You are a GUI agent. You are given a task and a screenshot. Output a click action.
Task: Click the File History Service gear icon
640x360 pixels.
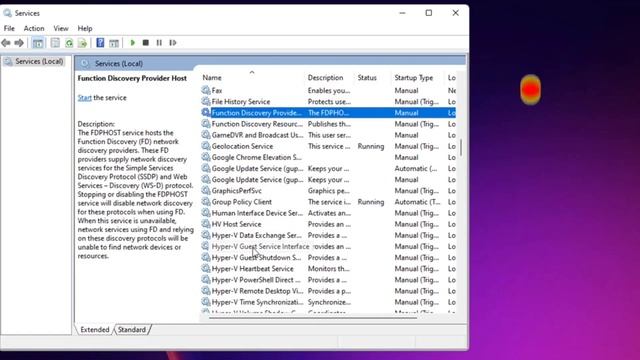[x=206, y=101]
